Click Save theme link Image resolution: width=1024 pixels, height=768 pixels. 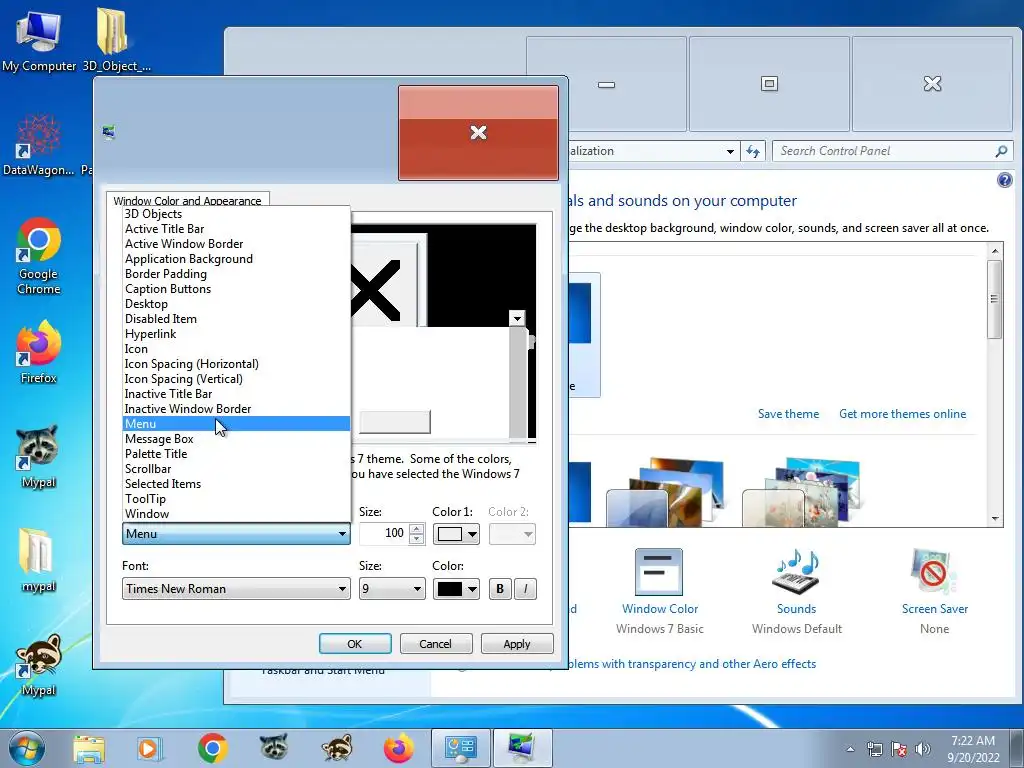click(x=788, y=414)
